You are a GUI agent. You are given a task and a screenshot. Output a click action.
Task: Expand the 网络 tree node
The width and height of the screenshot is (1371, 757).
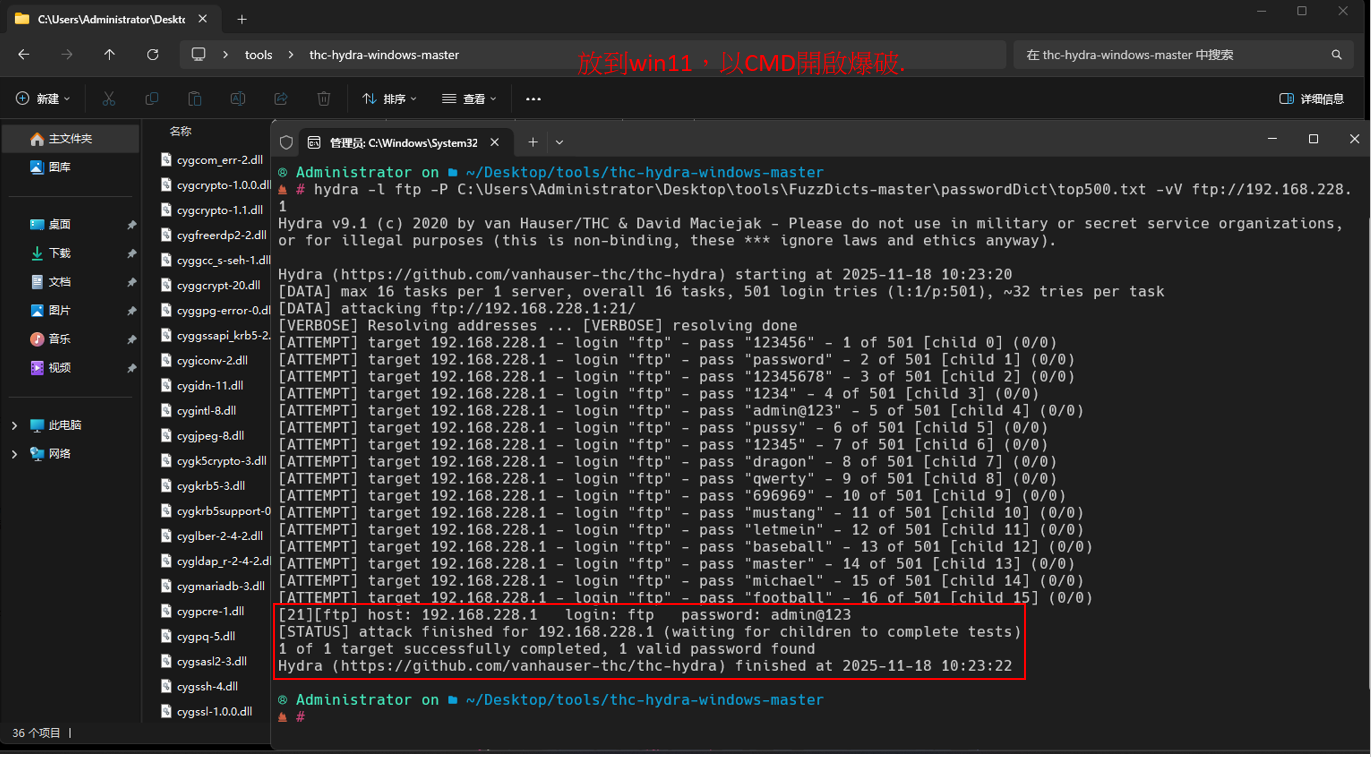click(14, 454)
